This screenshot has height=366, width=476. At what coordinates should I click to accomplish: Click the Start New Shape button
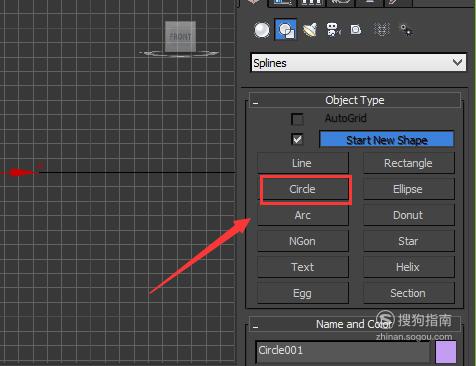[387, 139]
